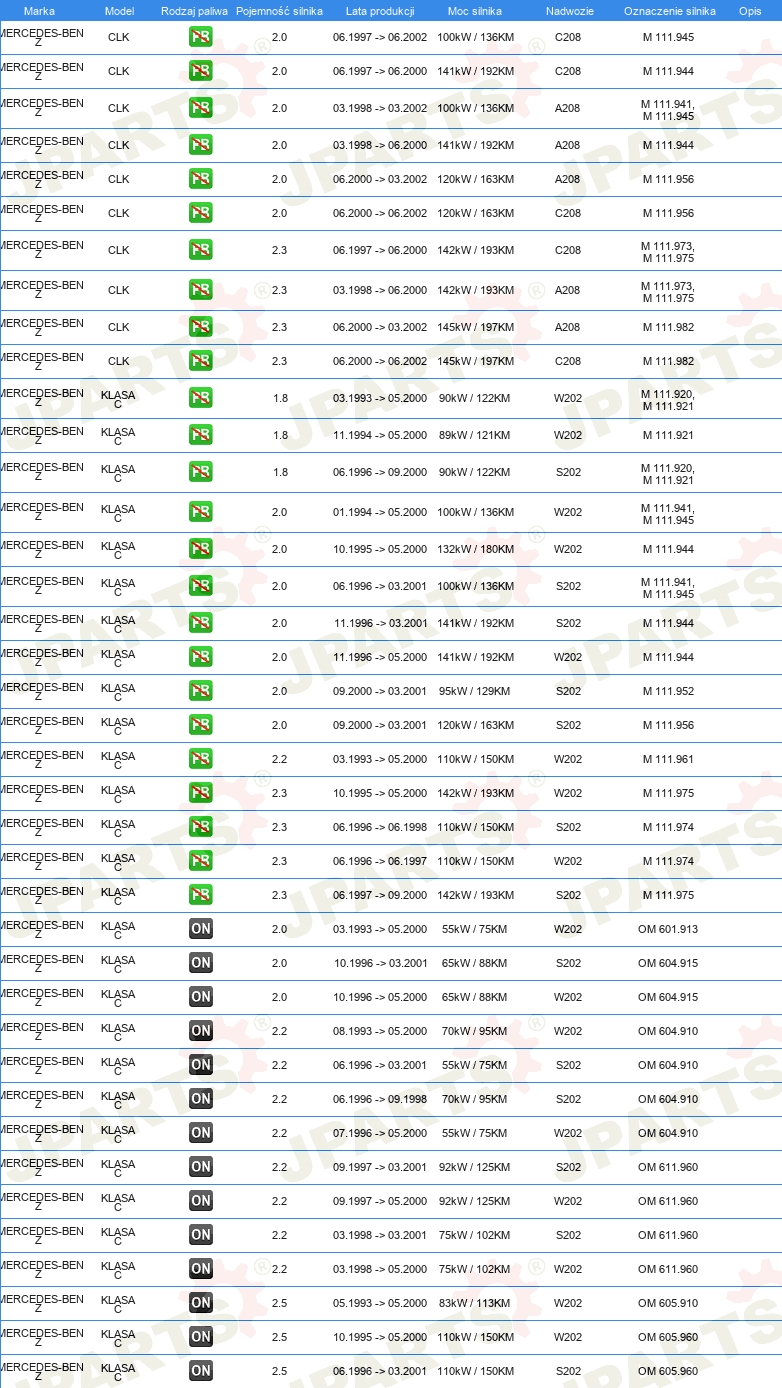Select the 06.1996 -> 06.1998 date range
Viewport: 782px width, 1388px height.
(380, 827)
